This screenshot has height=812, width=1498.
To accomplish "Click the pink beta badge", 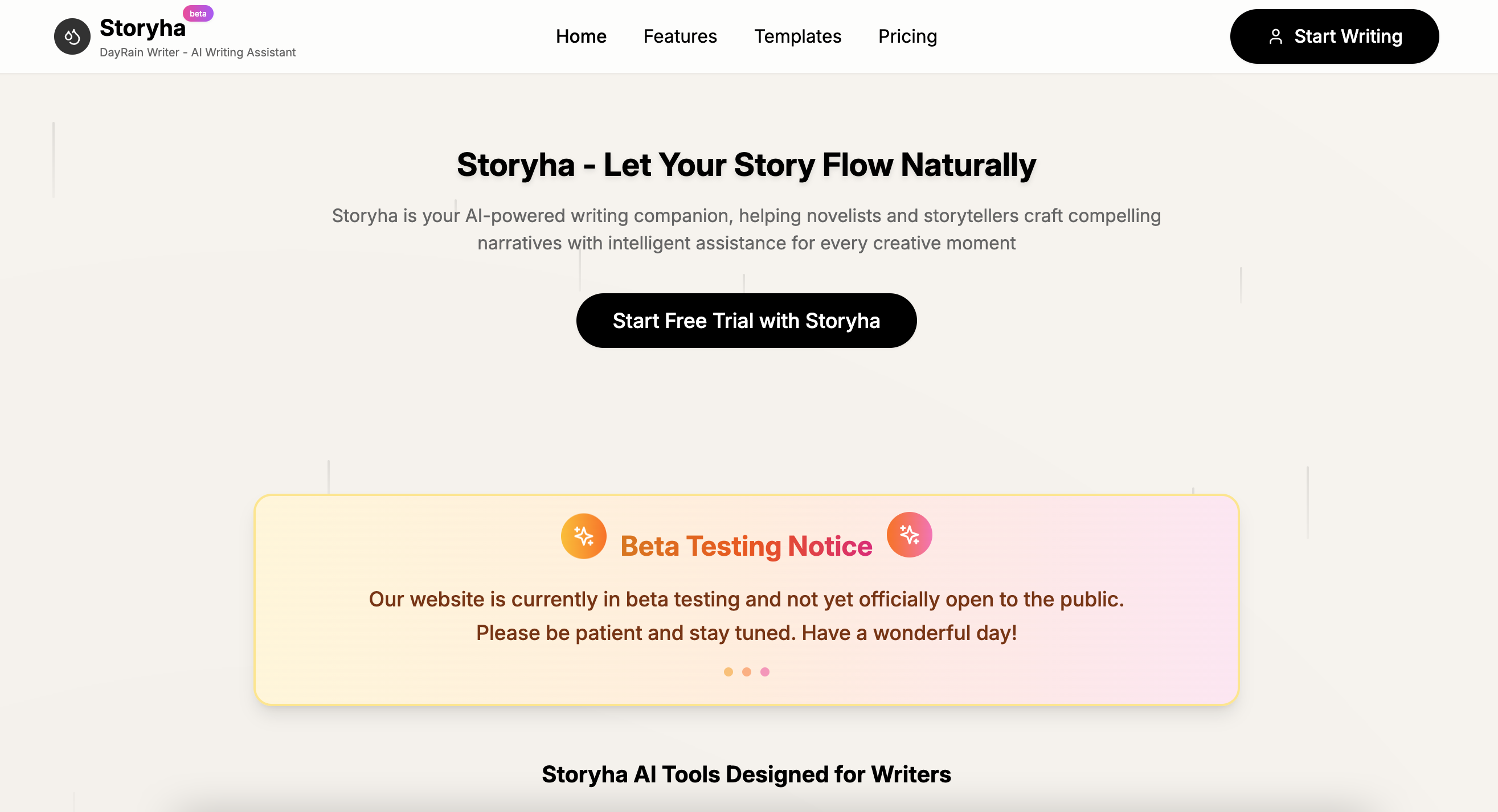I will pos(198,13).
